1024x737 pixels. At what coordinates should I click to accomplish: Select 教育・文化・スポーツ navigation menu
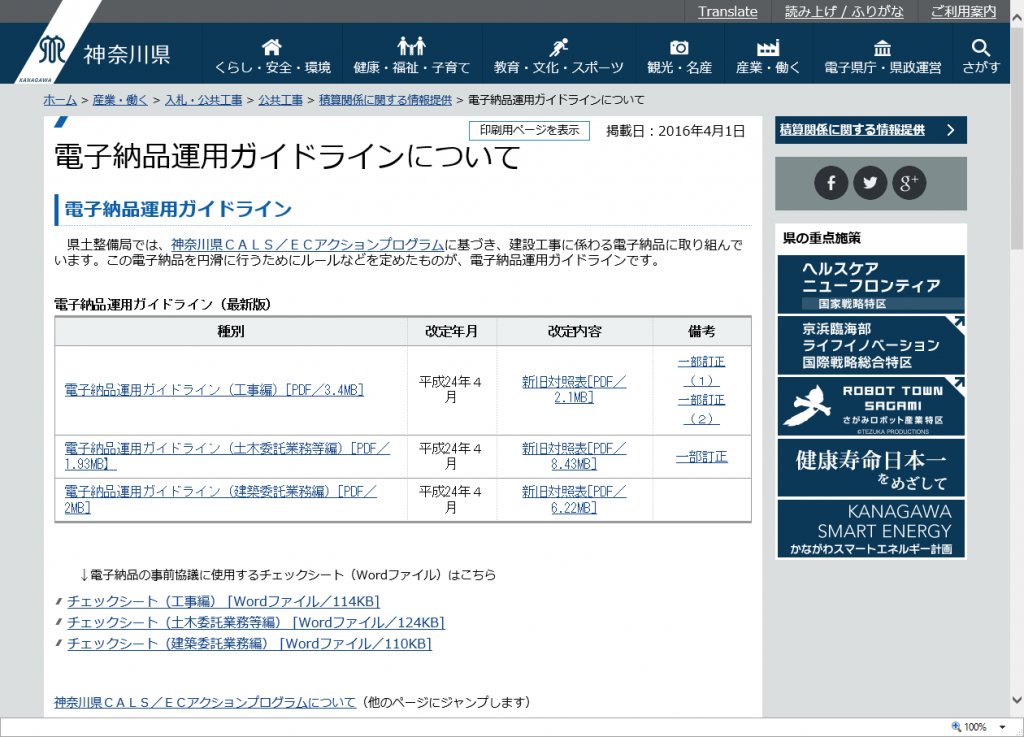(x=558, y=55)
